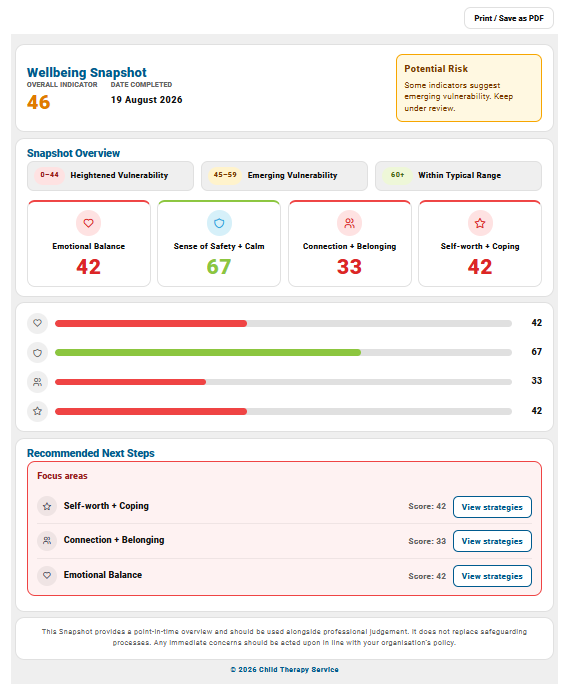
Task: Select the 60+ Within Typical Range legend
Action: 458,176
